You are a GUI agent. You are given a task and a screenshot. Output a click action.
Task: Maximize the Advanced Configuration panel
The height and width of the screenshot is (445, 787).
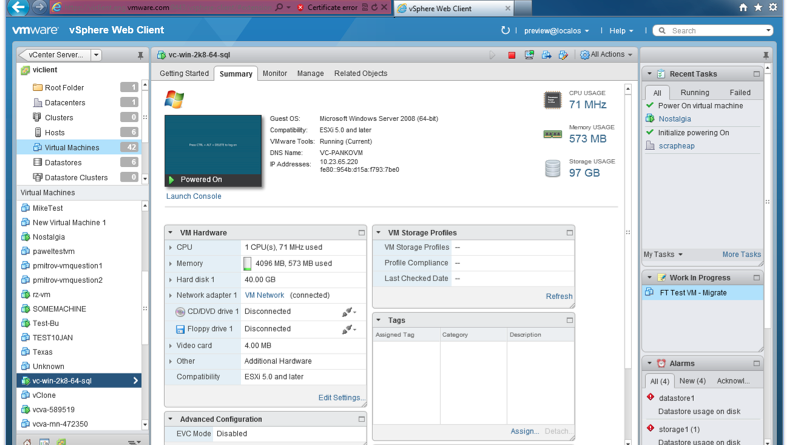click(x=361, y=419)
